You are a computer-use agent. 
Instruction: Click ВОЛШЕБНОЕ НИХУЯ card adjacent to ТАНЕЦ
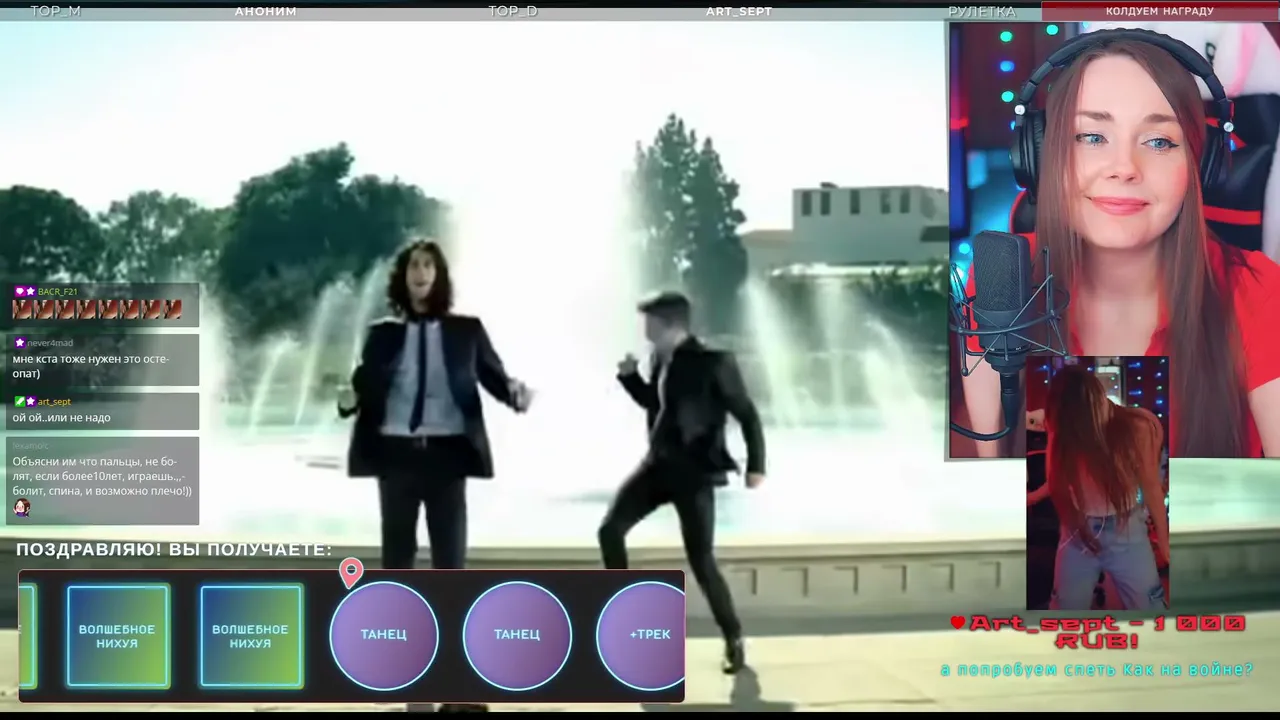click(x=251, y=636)
